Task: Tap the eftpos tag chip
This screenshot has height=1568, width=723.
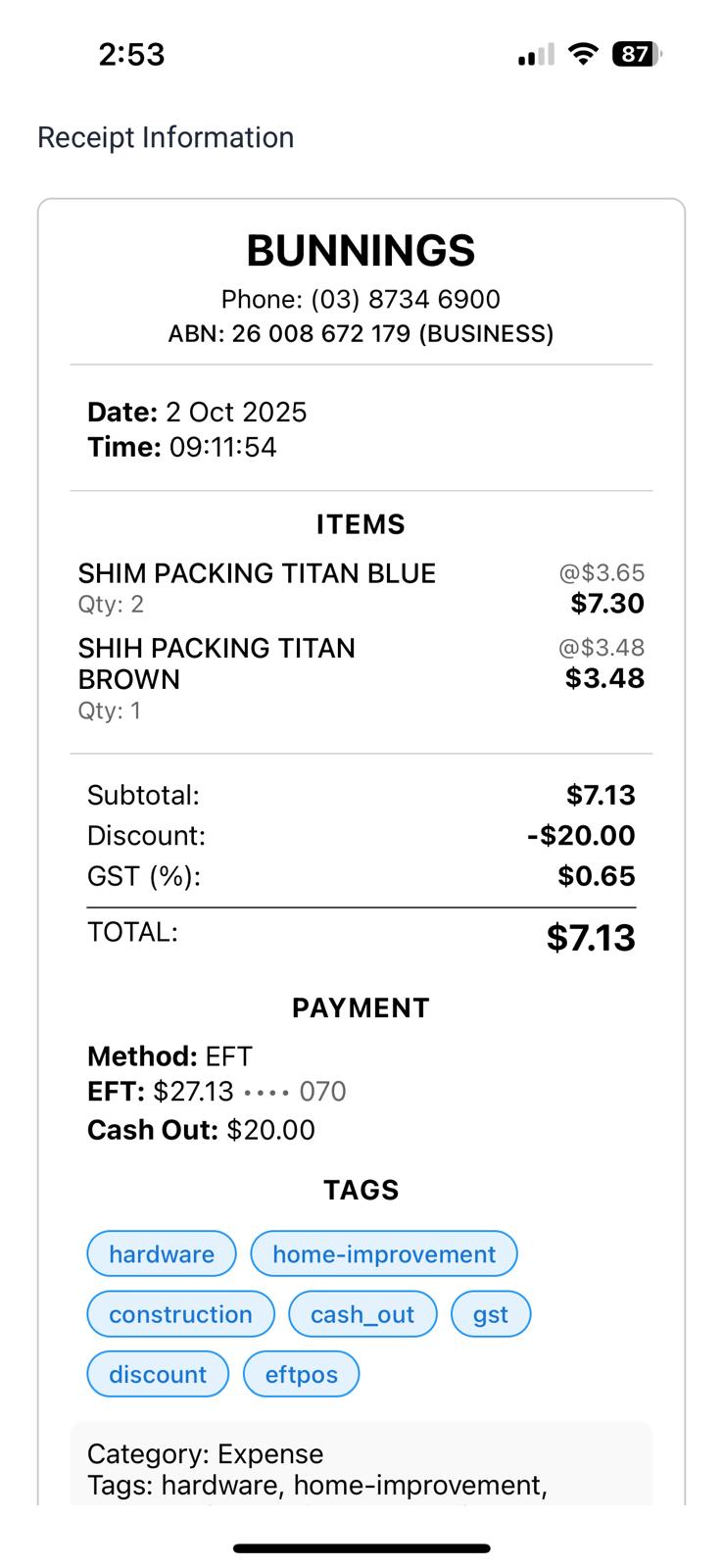Action: click(x=301, y=1374)
